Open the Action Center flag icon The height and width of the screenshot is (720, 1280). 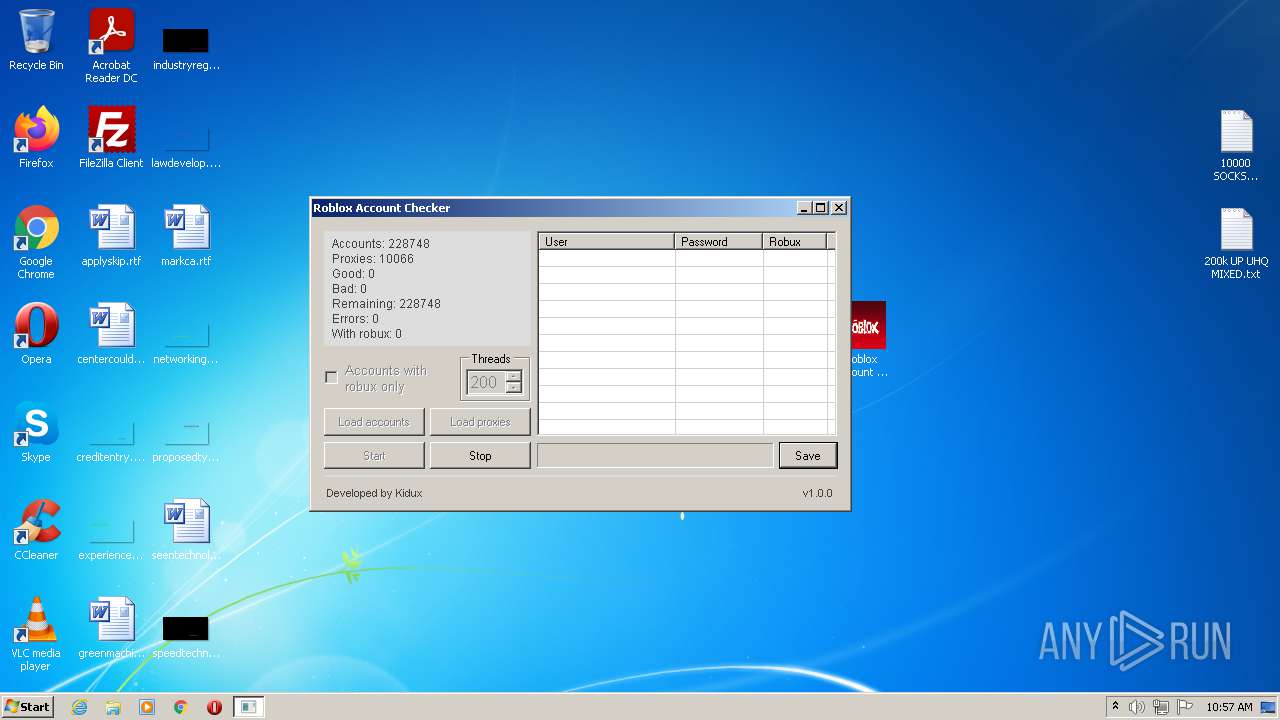point(1185,707)
